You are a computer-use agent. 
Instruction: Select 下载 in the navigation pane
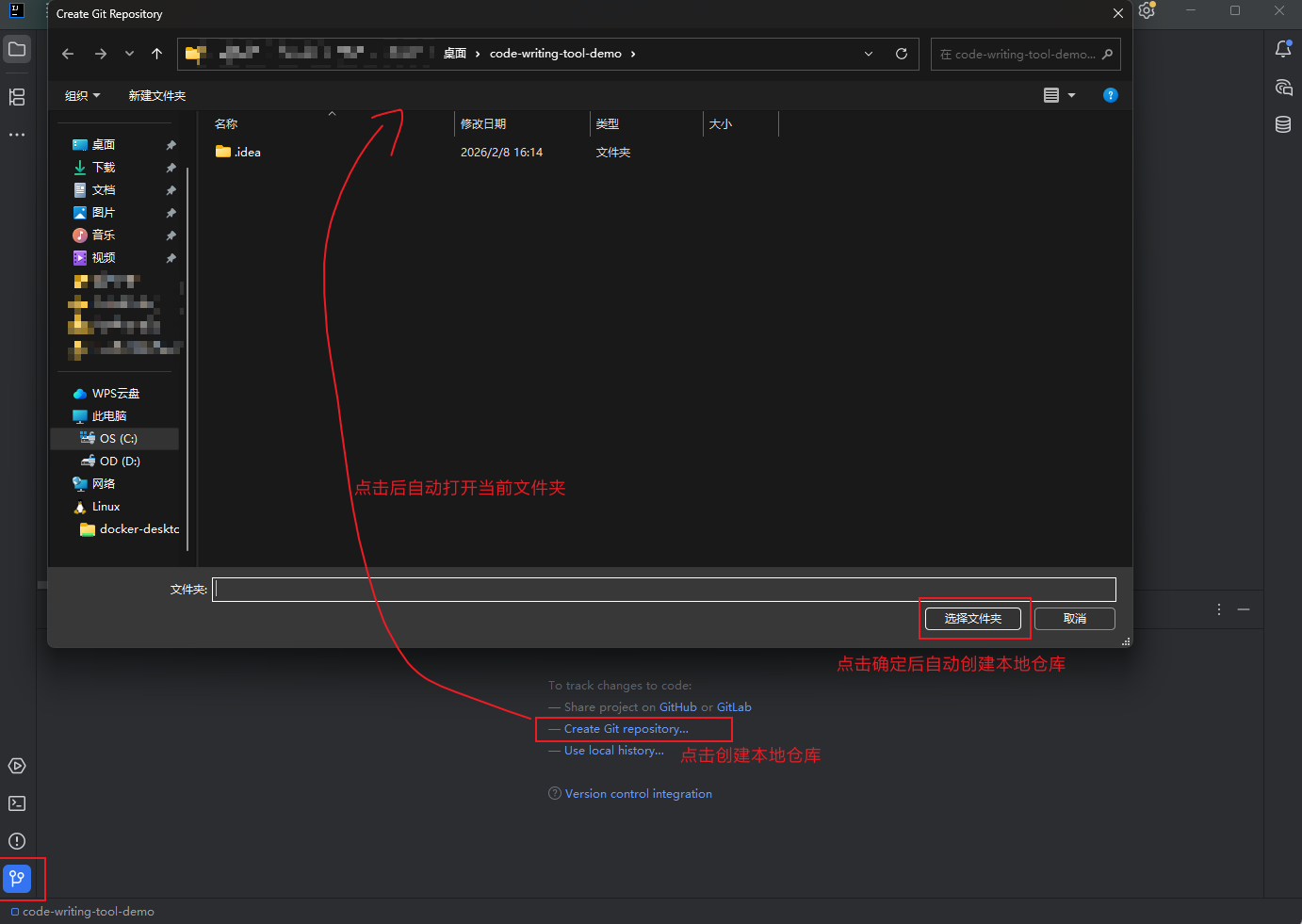tap(104, 167)
